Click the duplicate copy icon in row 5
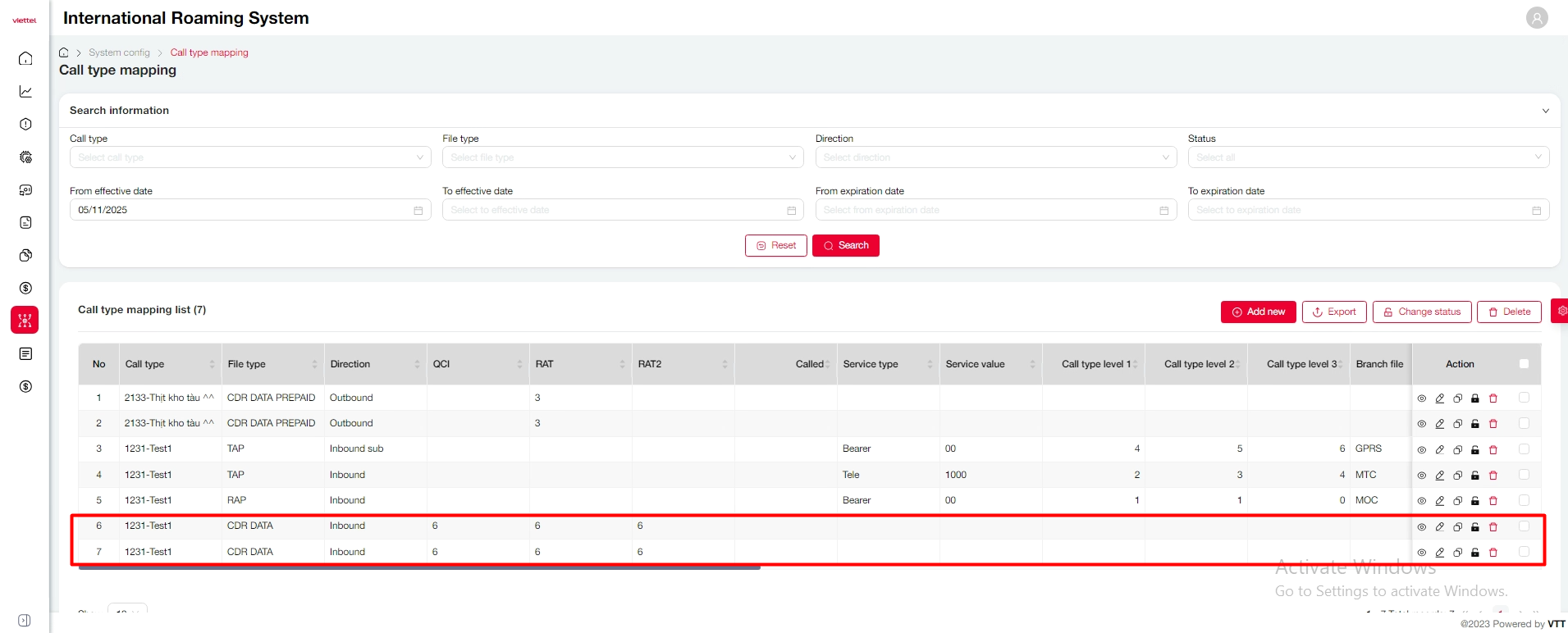 pyautogui.click(x=1457, y=500)
